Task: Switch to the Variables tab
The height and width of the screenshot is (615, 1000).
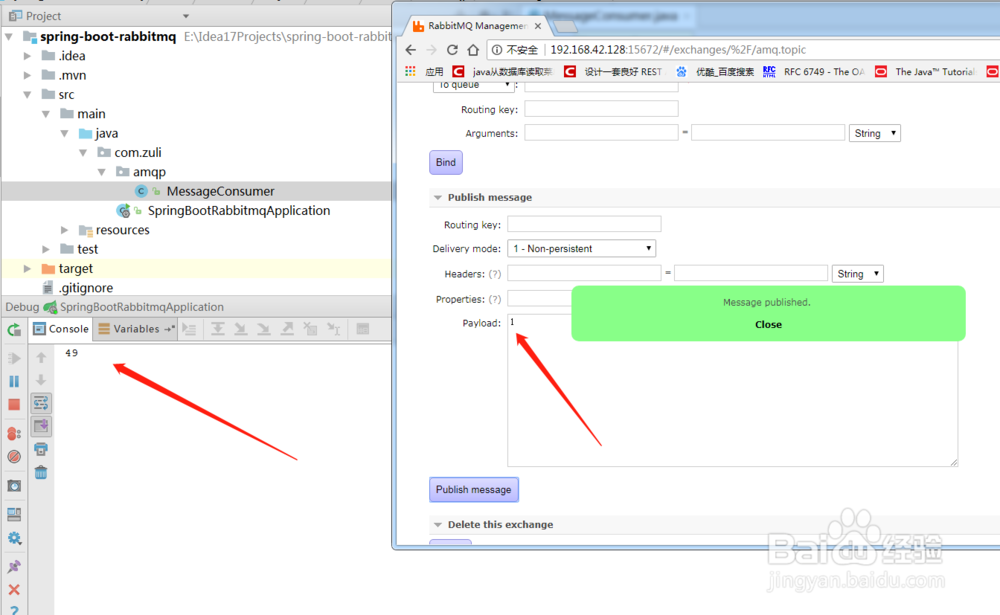Action: [x=136, y=329]
